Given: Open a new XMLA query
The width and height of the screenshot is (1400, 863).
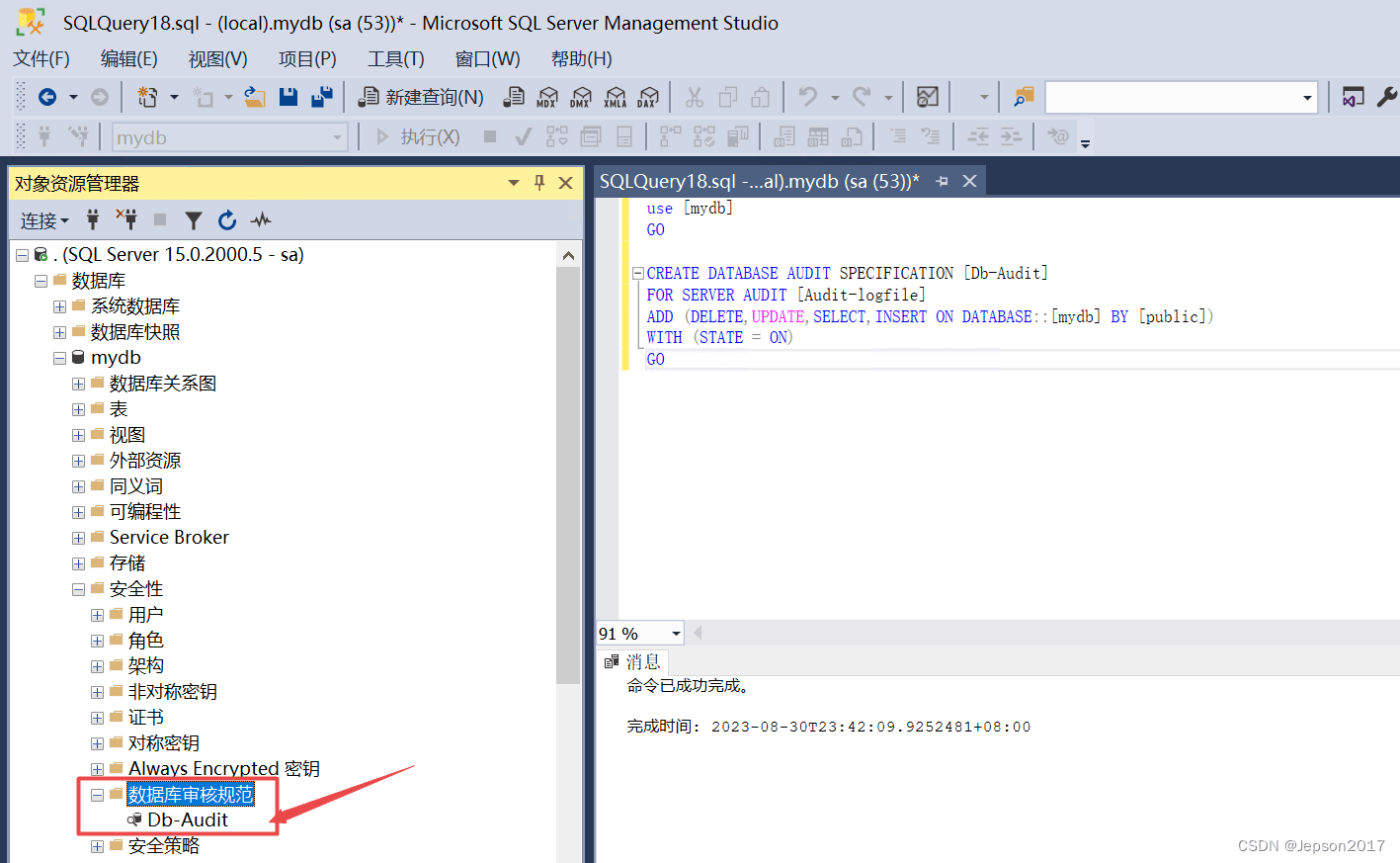Looking at the screenshot, I should (x=615, y=97).
